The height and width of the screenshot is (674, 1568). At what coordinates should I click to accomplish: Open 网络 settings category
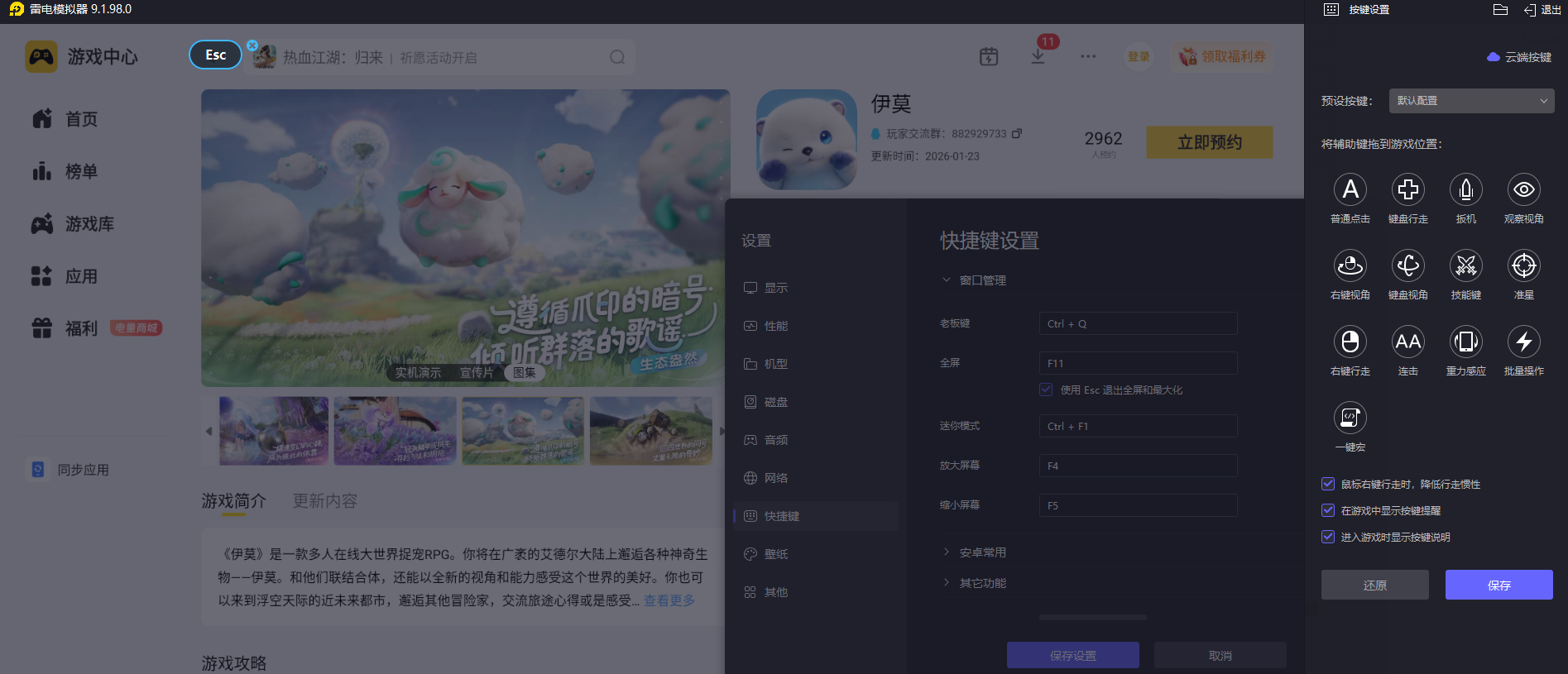click(x=816, y=478)
